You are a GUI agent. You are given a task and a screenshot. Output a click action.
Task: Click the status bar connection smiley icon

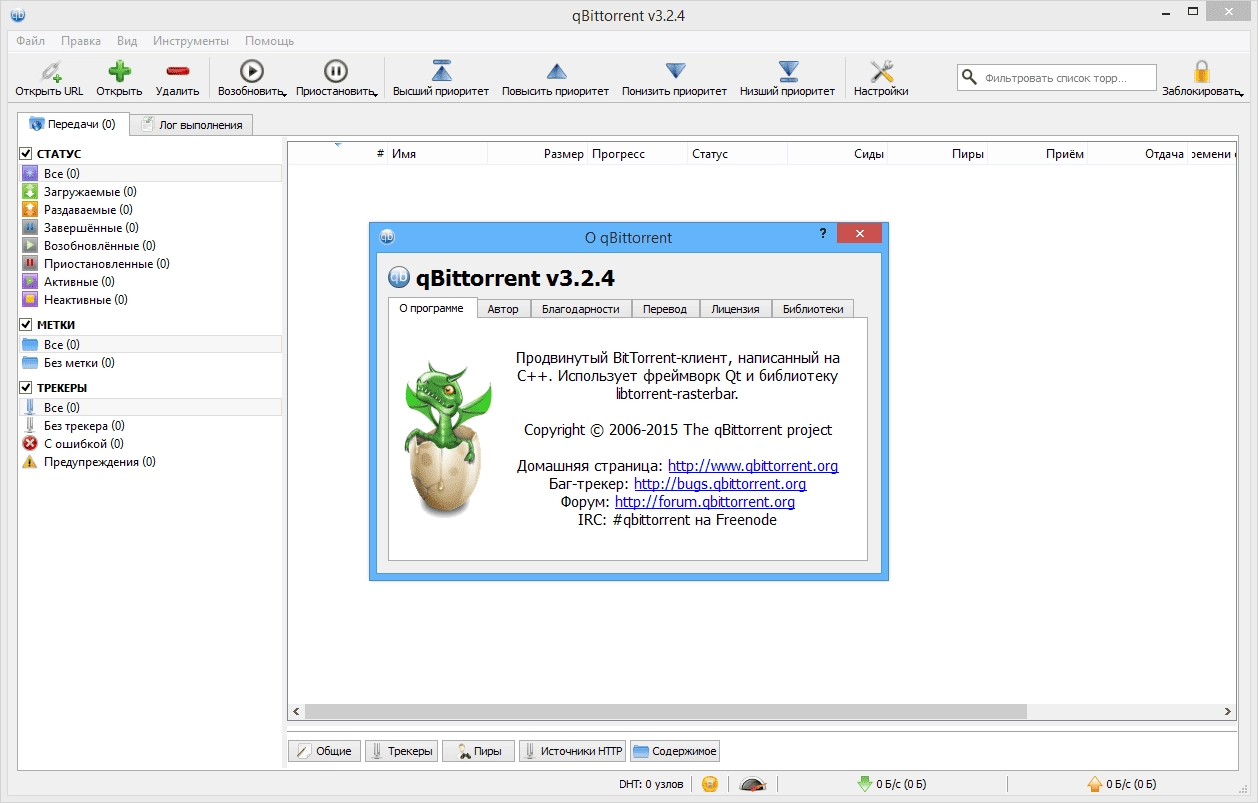click(710, 784)
